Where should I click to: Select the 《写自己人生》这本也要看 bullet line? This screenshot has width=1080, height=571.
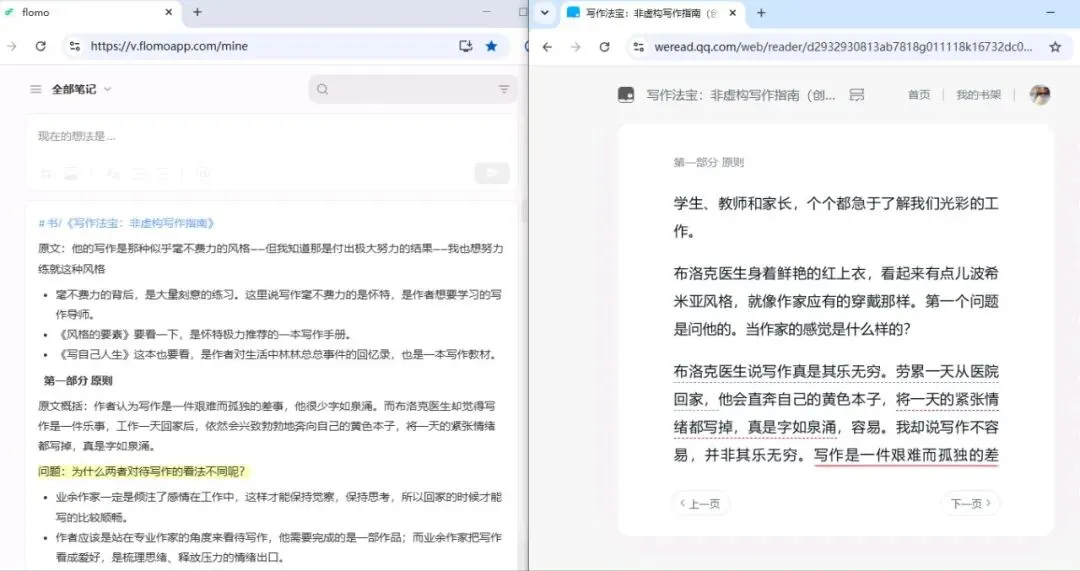tap(277, 355)
